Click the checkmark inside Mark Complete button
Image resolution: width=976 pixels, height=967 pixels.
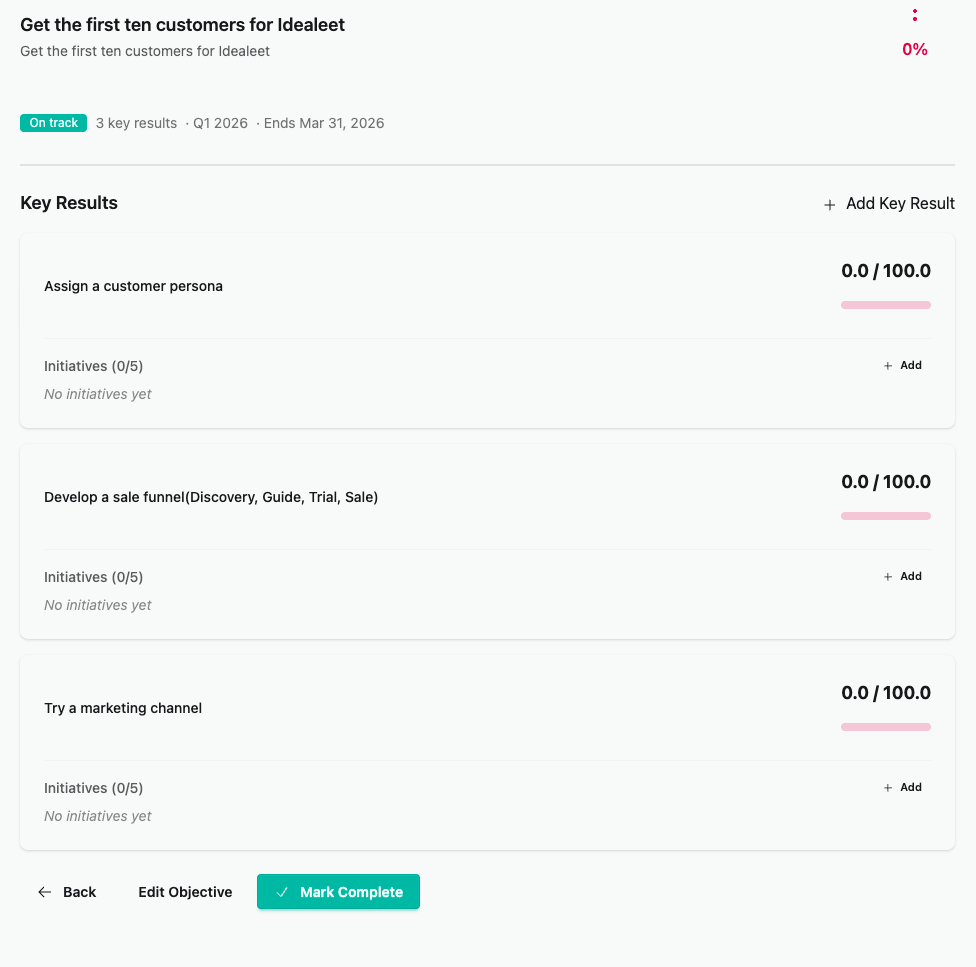[x=283, y=892]
